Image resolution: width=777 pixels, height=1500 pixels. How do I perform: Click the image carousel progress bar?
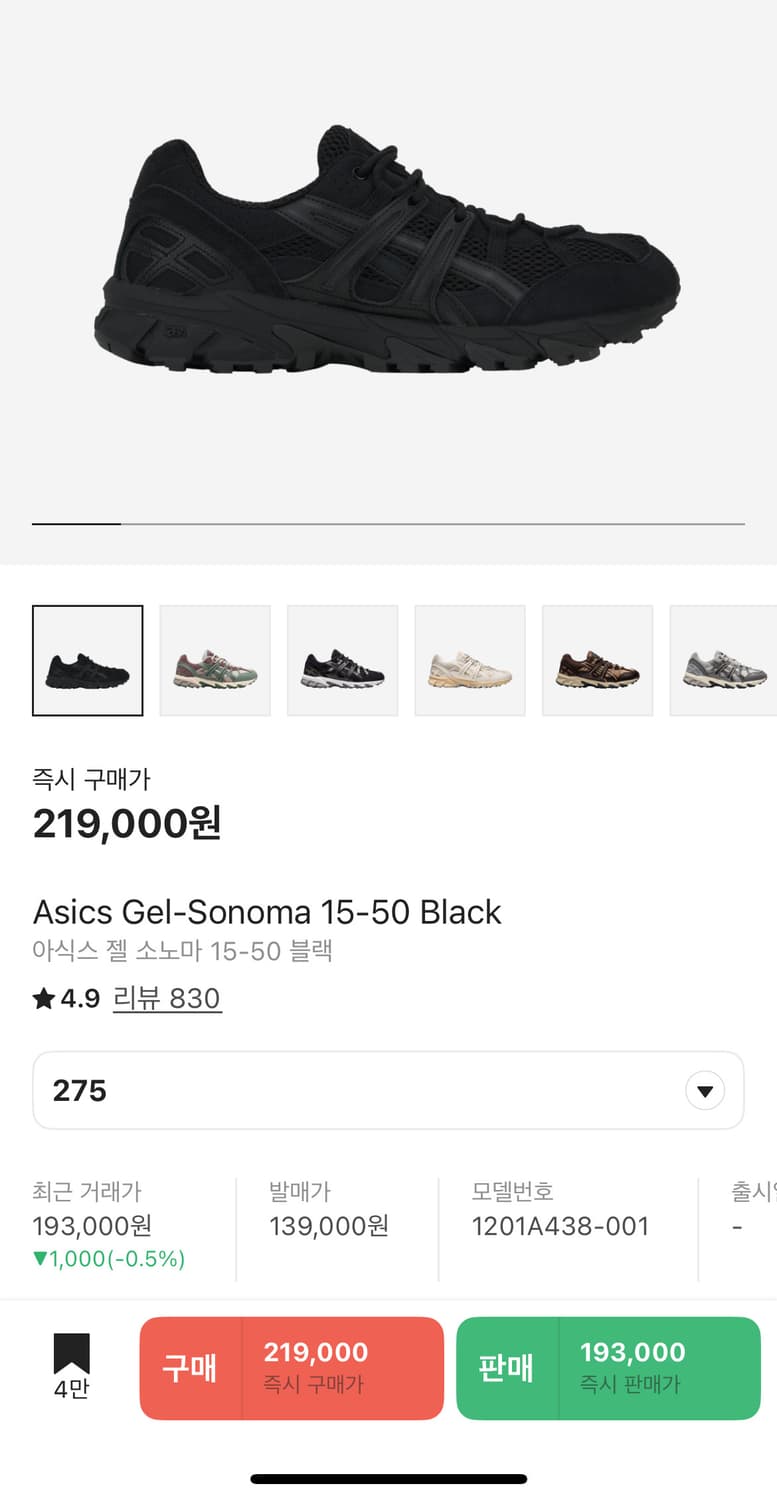tap(388, 523)
